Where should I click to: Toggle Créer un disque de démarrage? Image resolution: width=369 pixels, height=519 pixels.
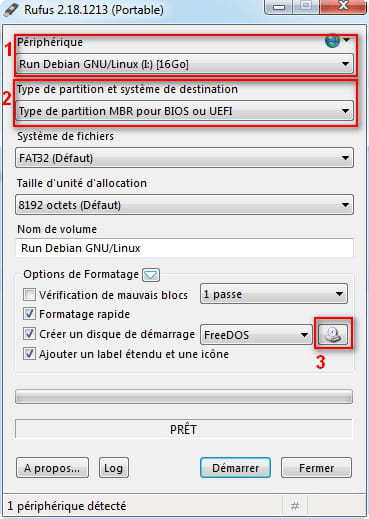29,334
